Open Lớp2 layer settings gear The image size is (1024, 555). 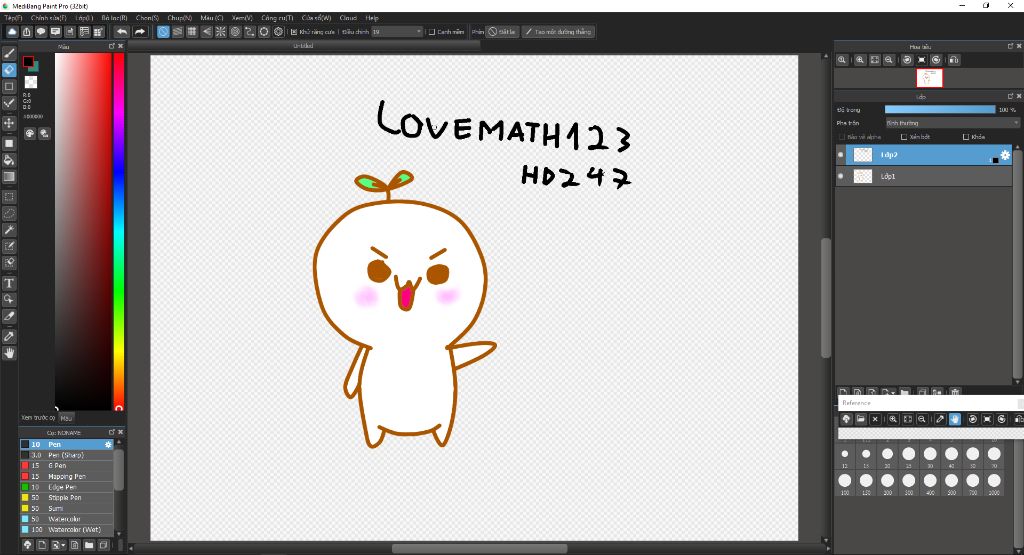(x=1005, y=155)
